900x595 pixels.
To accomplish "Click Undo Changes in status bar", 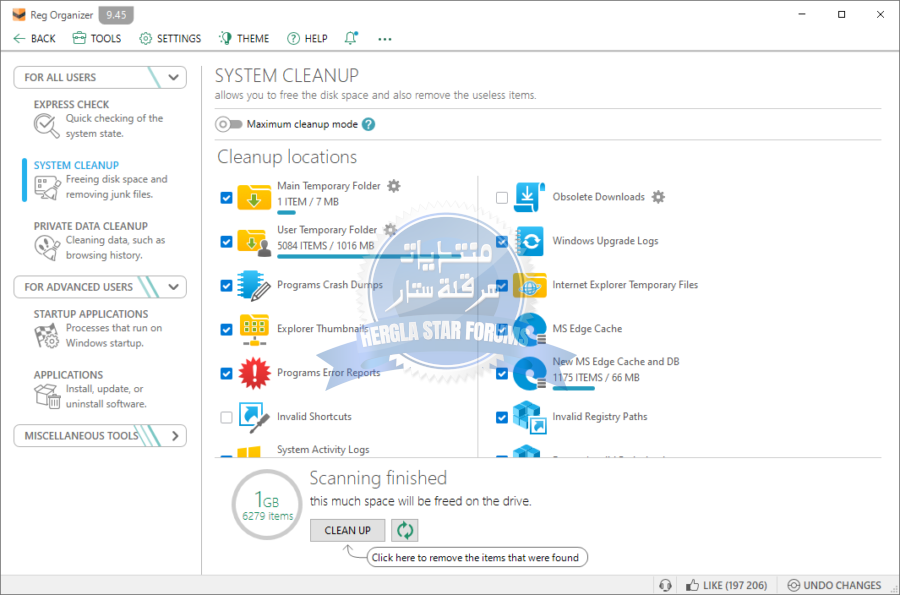I will point(835,585).
